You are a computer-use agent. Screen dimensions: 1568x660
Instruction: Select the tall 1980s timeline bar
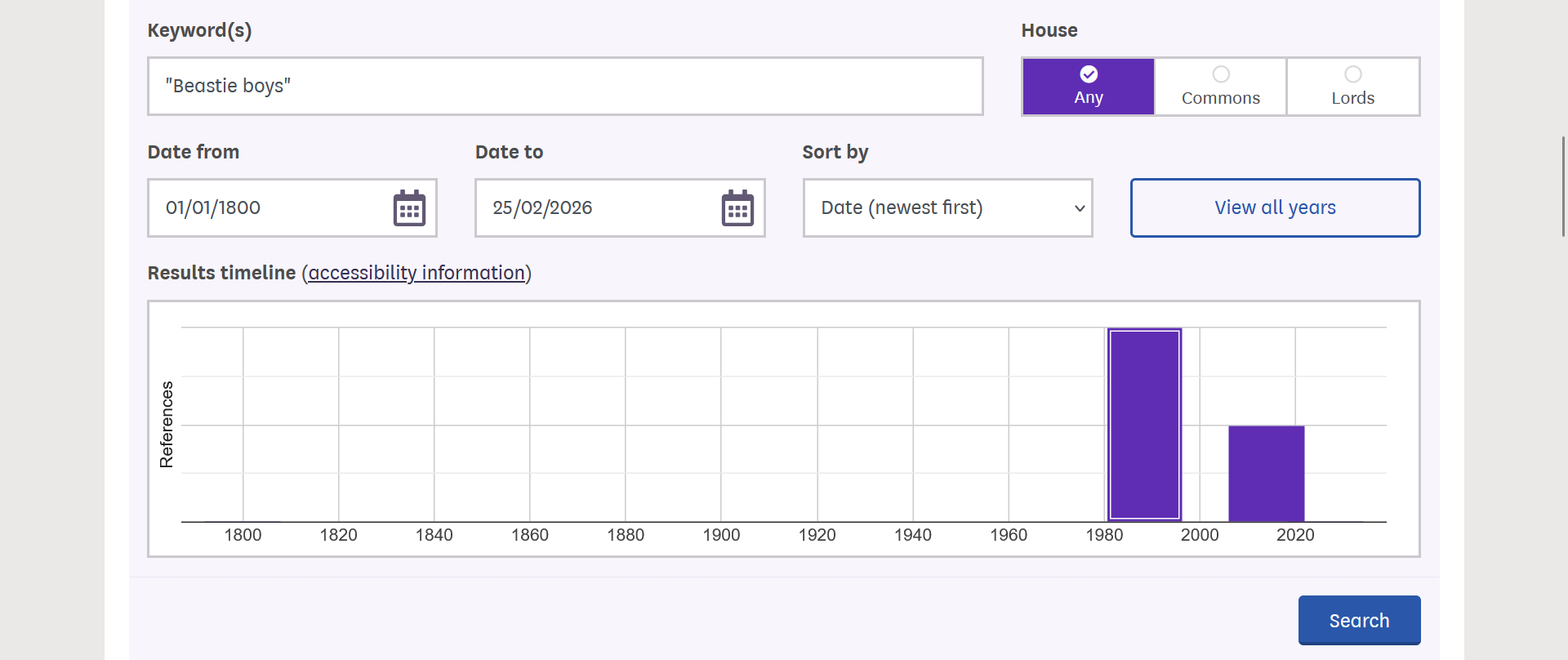click(x=1144, y=425)
